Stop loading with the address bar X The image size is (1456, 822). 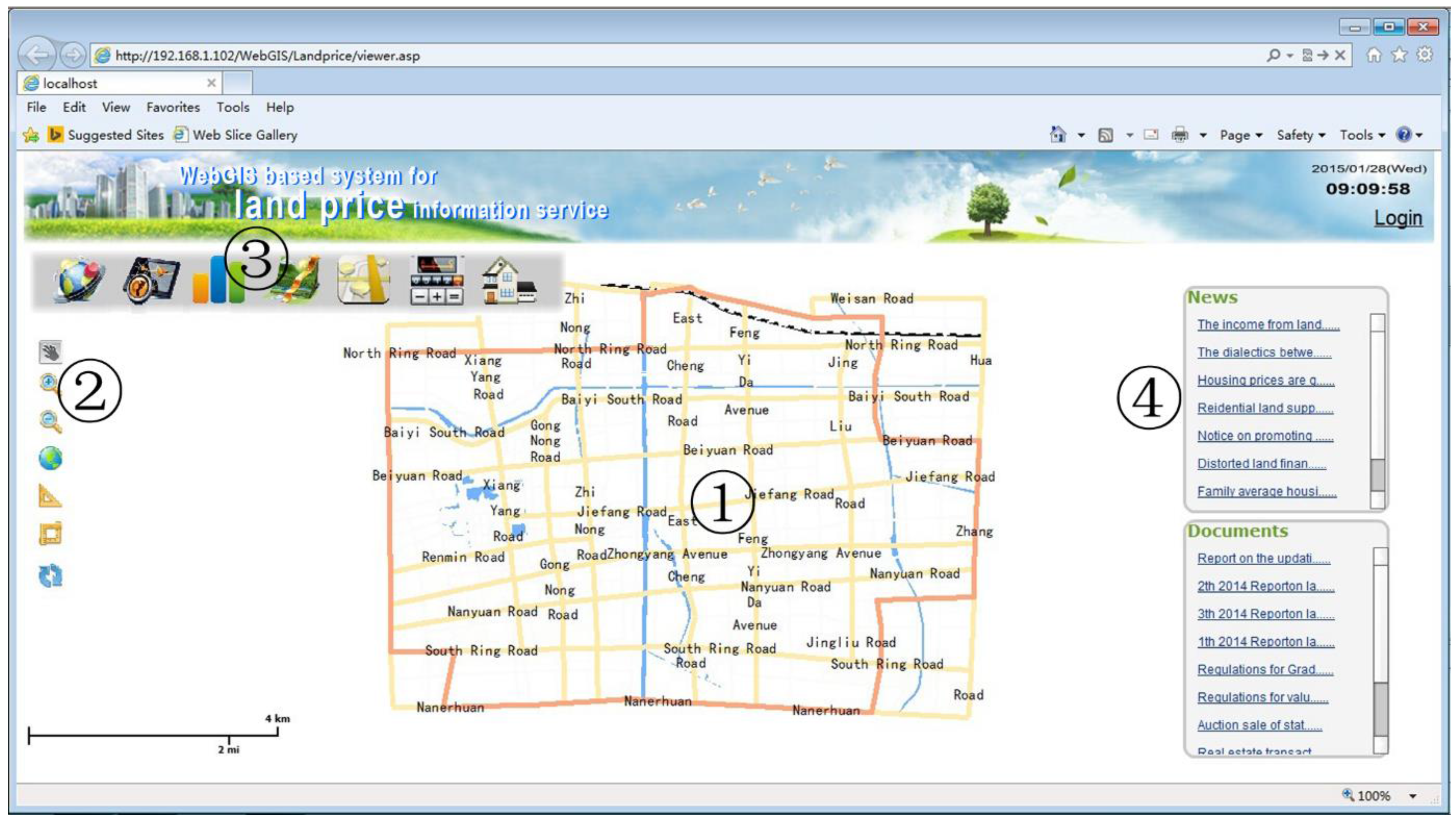click(1340, 55)
